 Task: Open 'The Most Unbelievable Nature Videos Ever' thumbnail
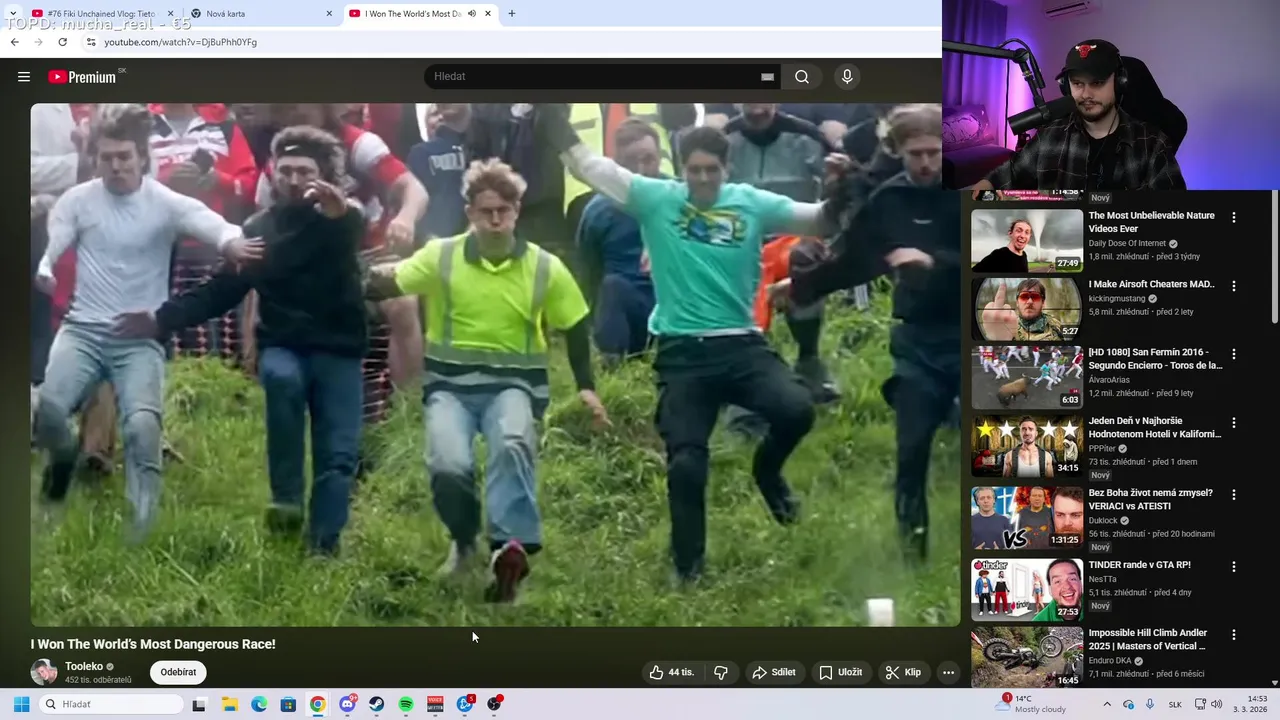coord(1027,240)
